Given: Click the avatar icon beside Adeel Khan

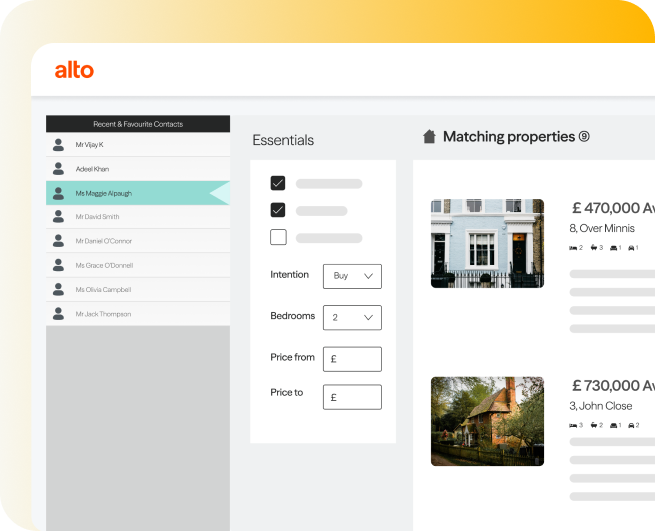Looking at the screenshot, I should (58, 169).
